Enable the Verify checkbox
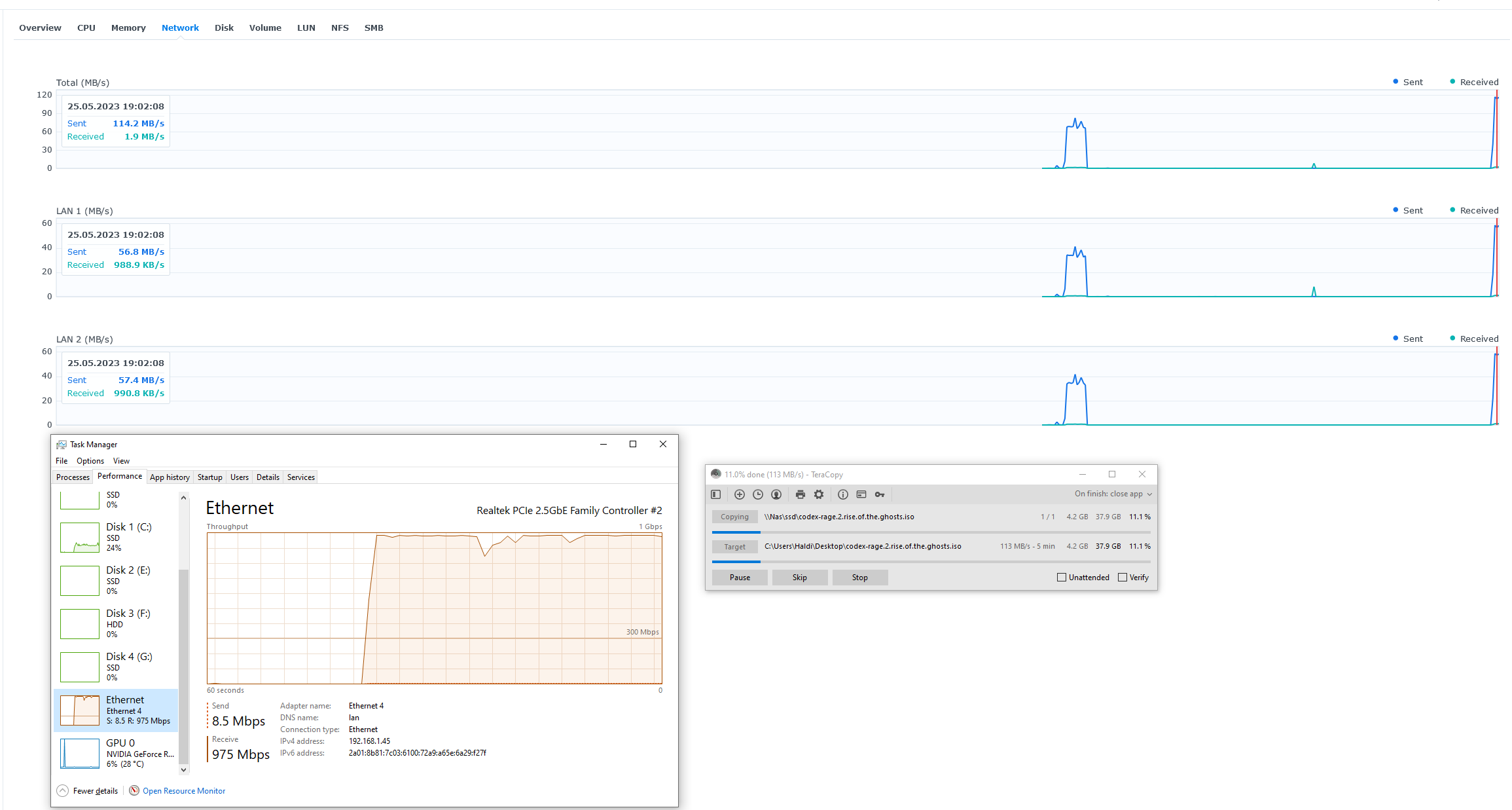This screenshot has width=1512, height=810. pyautogui.click(x=1123, y=577)
